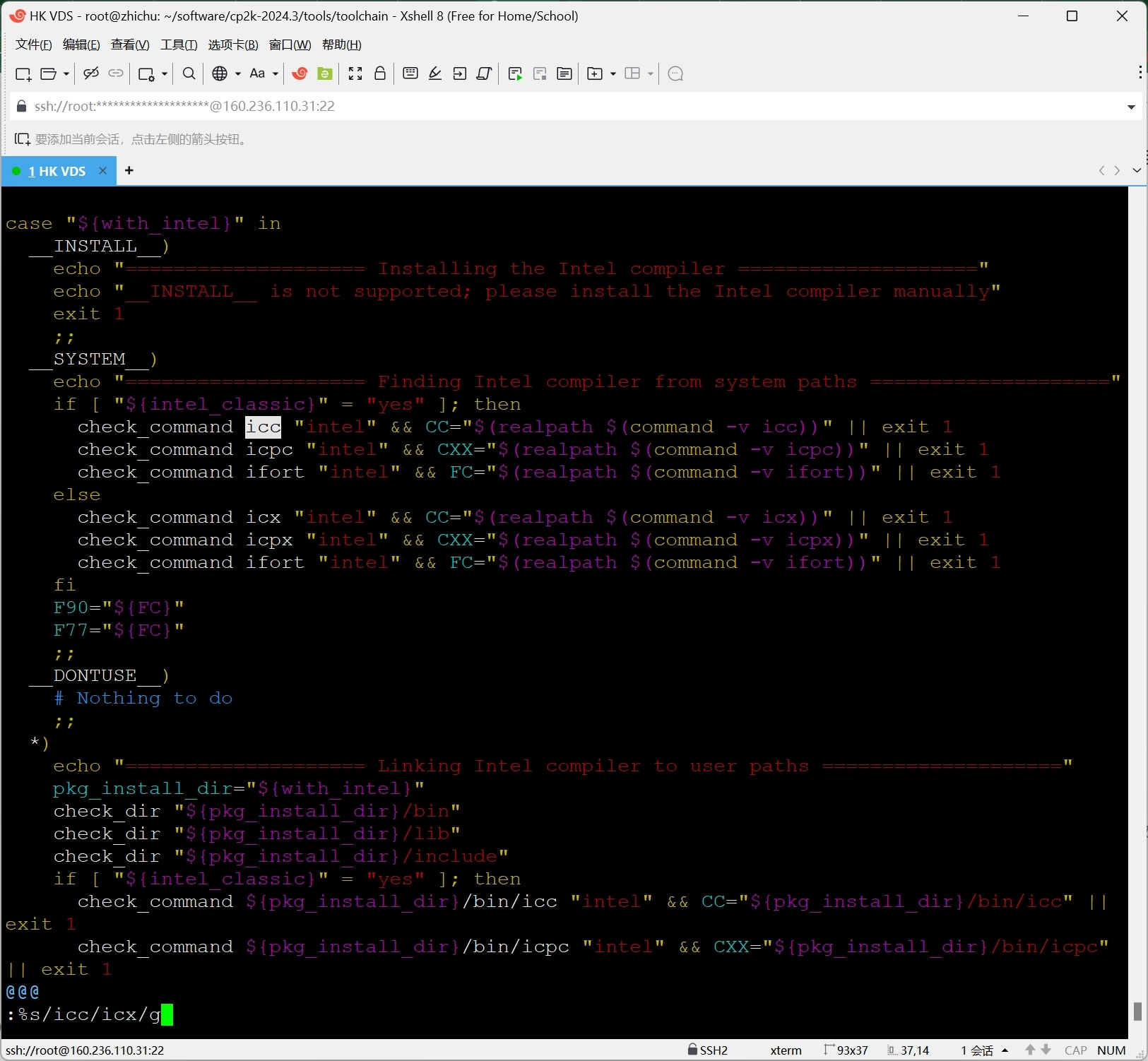This screenshot has width=1148, height=1061.
Task: Toggle full screen mode icon
Action: 355,73
